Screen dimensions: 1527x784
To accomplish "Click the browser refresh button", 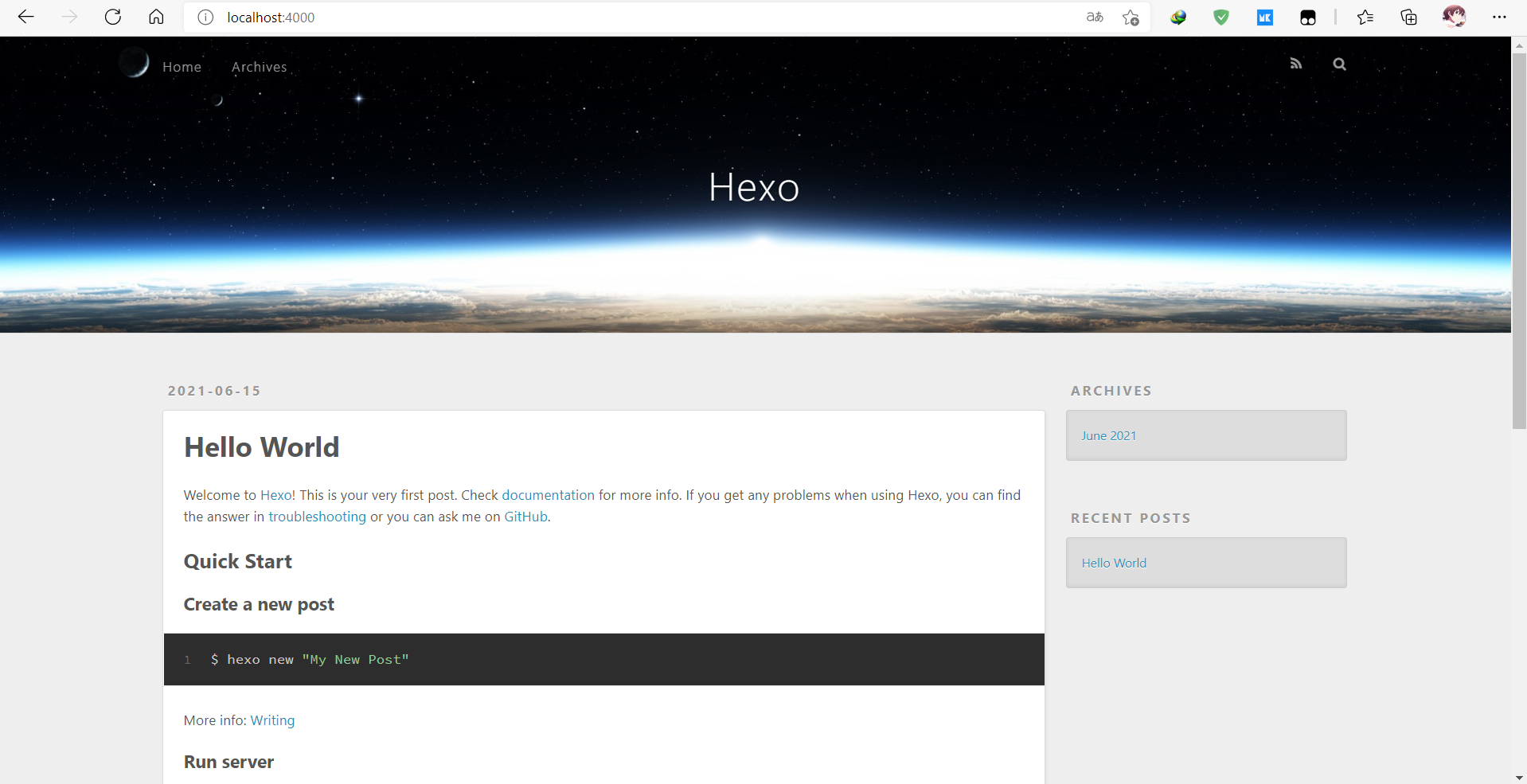I will click(113, 17).
